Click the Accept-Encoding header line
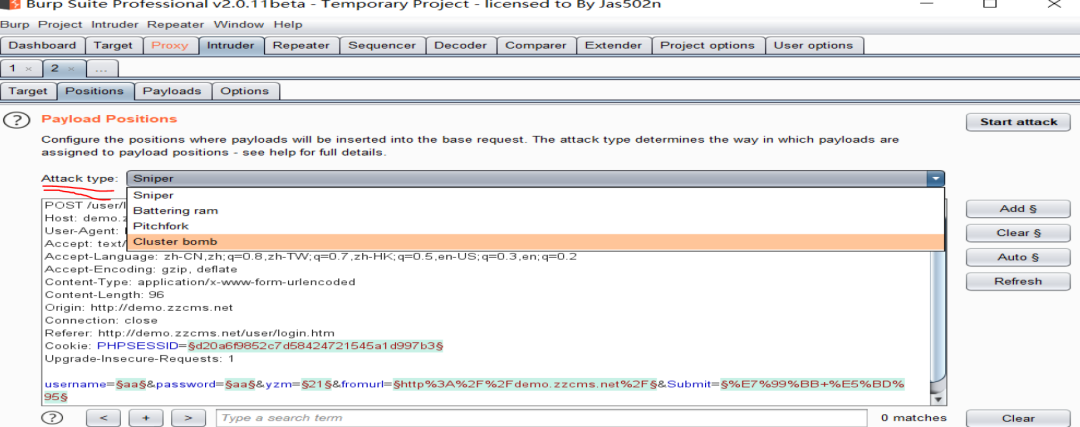The width and height of the screenshot is (1080, 427). 141,269
